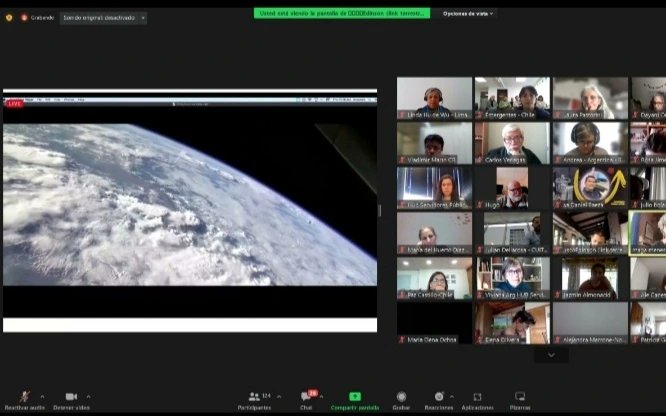This screenshot has width=666, height=416.
Task: Click muted mic icon on Paz Castillo-Chile tile
Action: pos(402,295)
